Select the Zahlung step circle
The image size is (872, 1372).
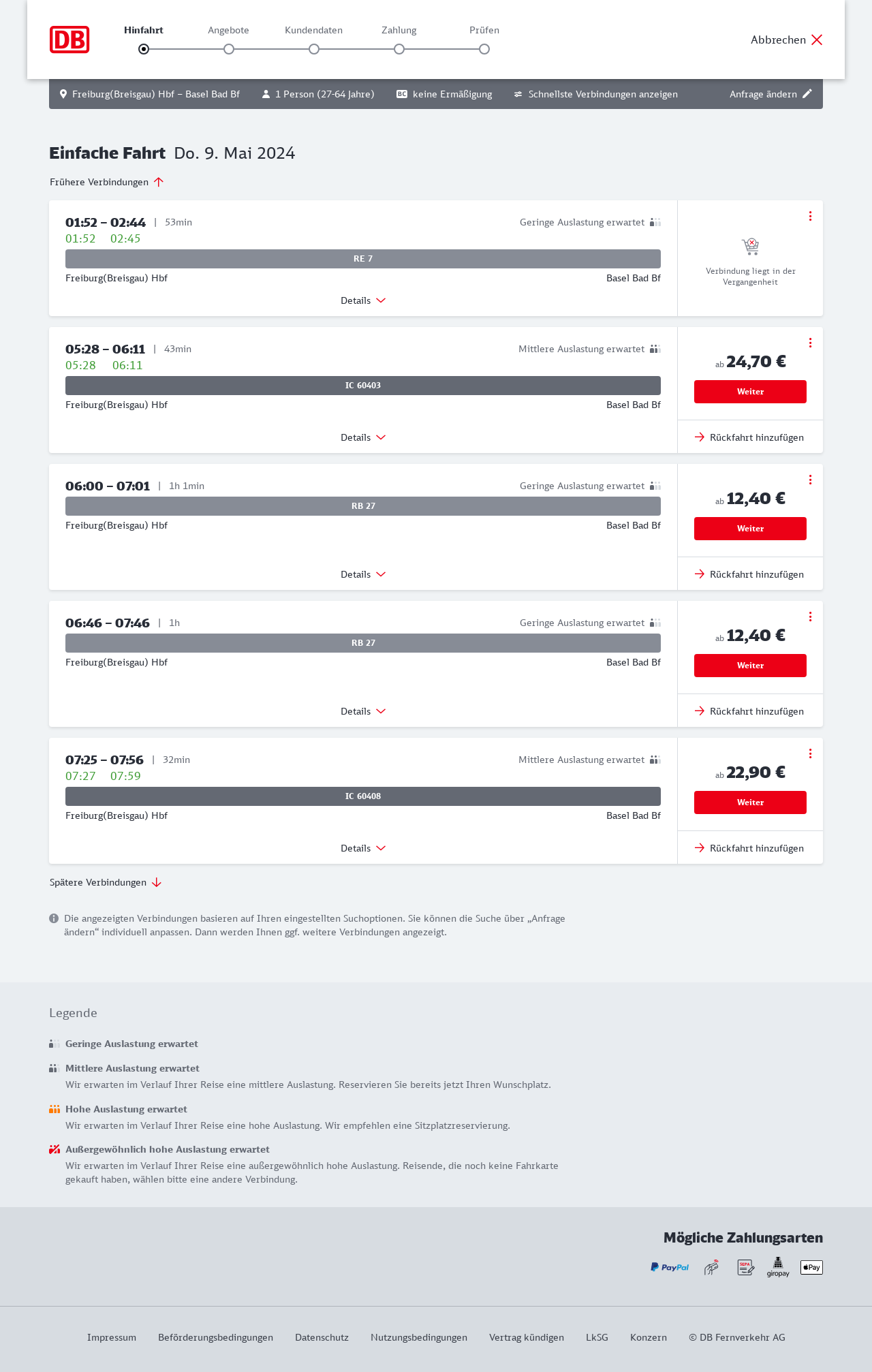pyautogui.click(x=399, y=49)
